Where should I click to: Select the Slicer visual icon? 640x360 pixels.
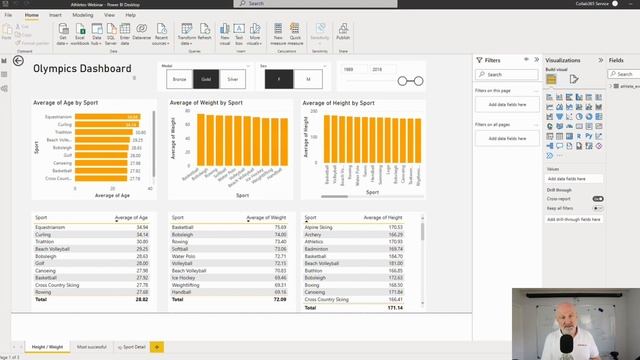pos(549,136)
